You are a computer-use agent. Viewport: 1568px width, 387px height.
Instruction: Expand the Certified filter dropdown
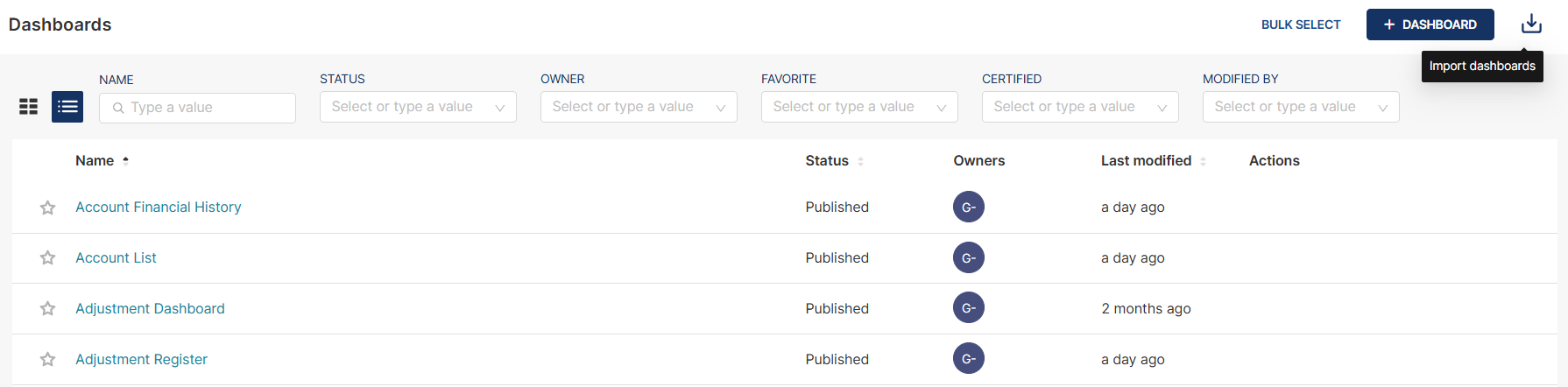pos(1080,107)
